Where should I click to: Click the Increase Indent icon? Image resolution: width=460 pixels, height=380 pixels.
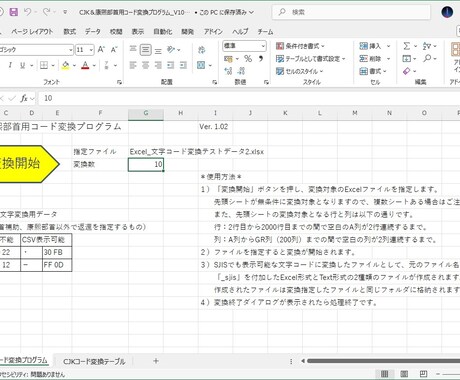pyautogui.click(x=183, y=65)
